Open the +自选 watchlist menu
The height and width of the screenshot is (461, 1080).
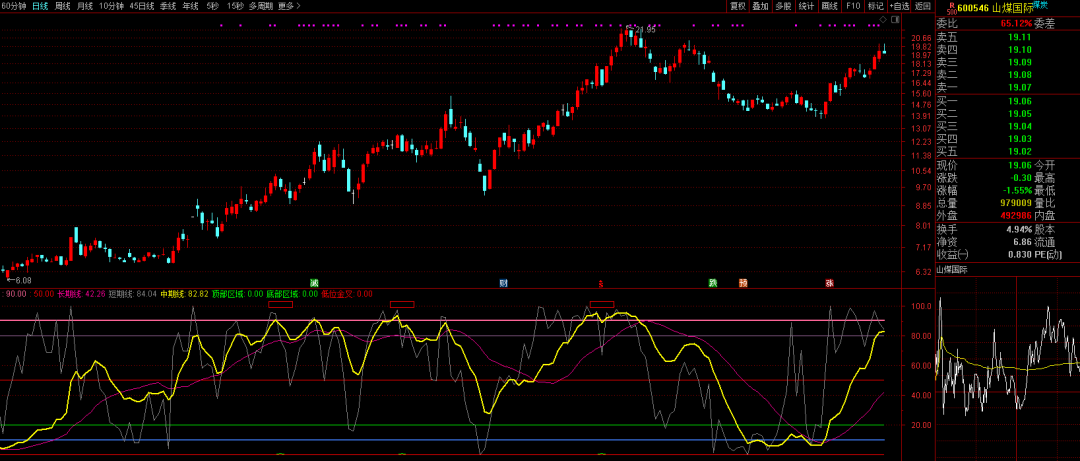pyautogui.click(x=901, y=6)
